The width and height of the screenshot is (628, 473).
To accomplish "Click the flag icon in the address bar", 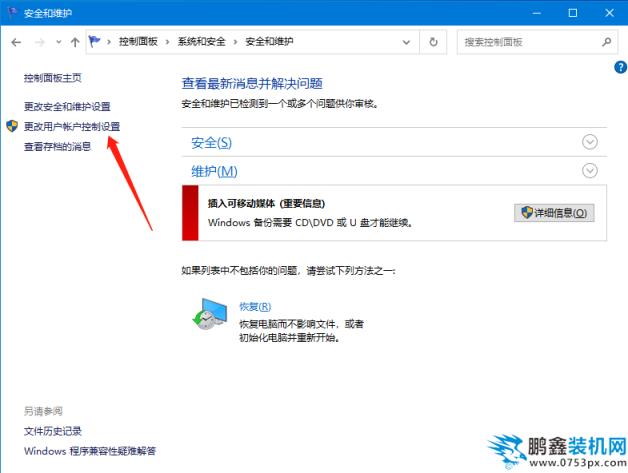I will click(95, 41).
